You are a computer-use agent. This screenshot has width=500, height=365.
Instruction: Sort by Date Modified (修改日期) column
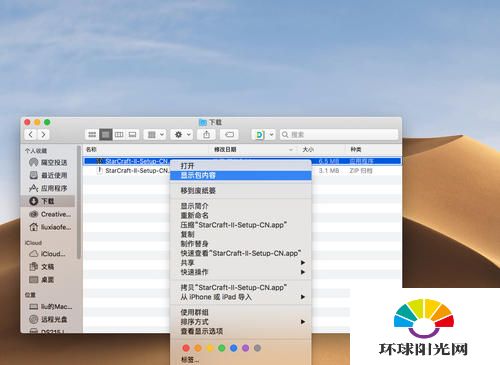(x=254, y=149)
